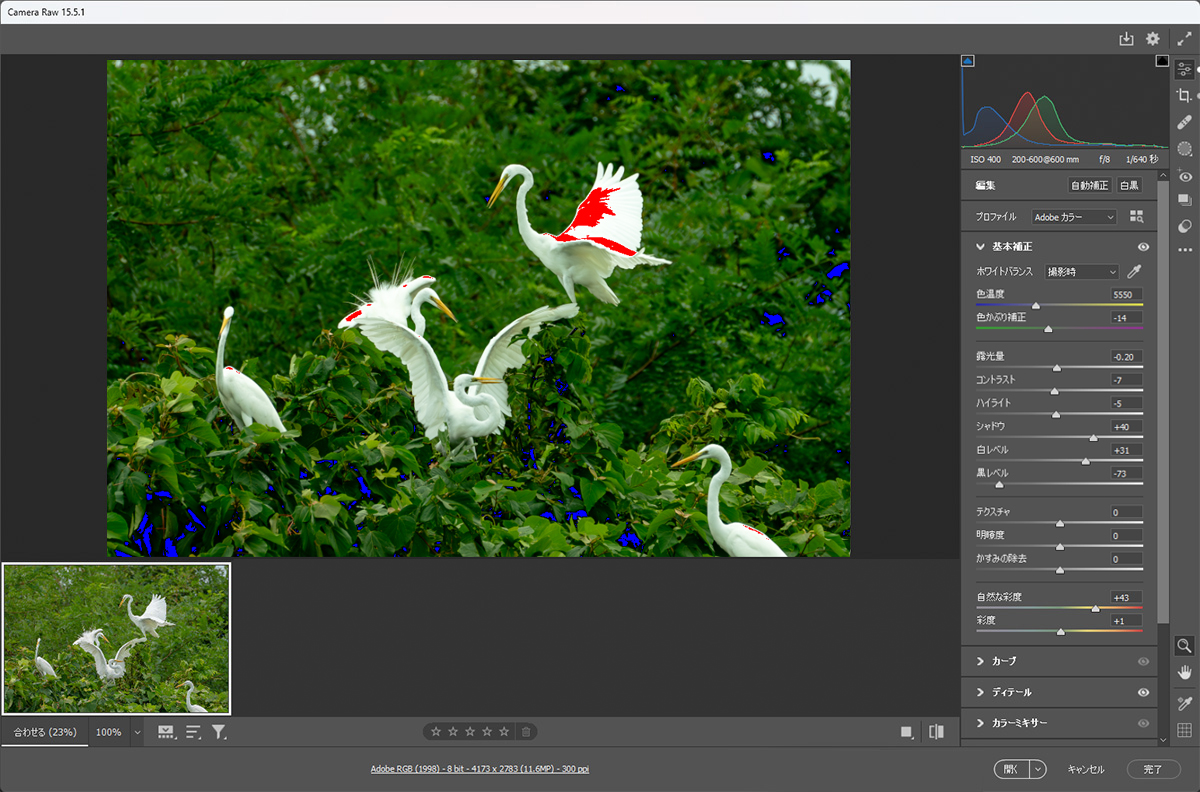The height and width of the screenshot is (792, 1200).
Task: Switch to 100% zoom view
Action: [108, 732]
